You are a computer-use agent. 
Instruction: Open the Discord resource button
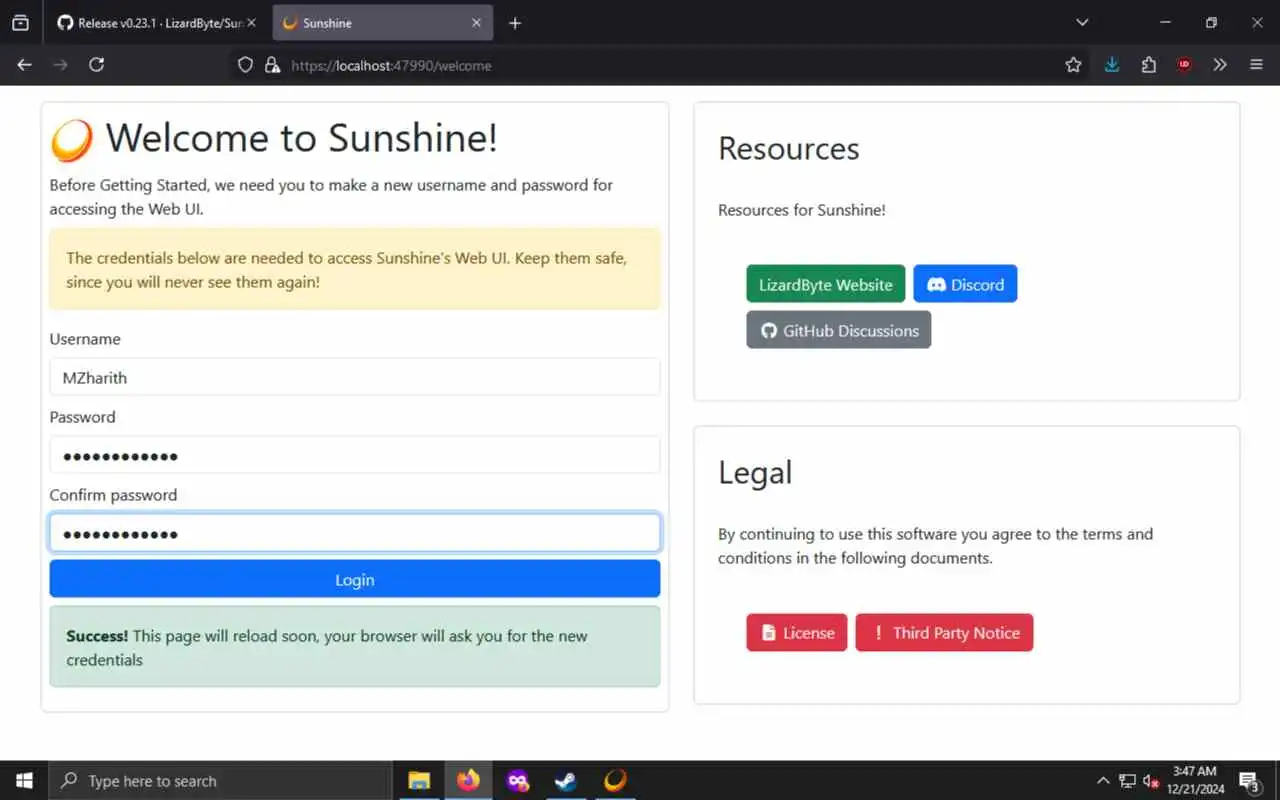tap(965, 284)
